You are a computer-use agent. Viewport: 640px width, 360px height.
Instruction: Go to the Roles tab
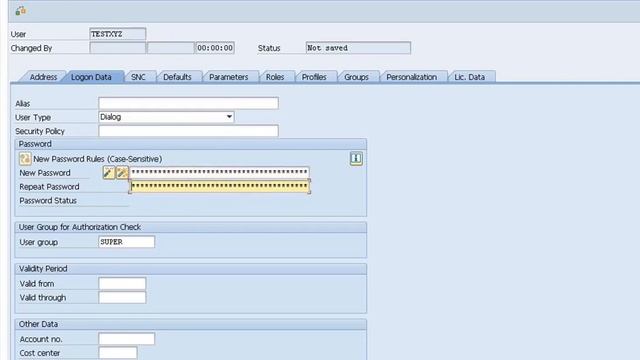[275, 77]
